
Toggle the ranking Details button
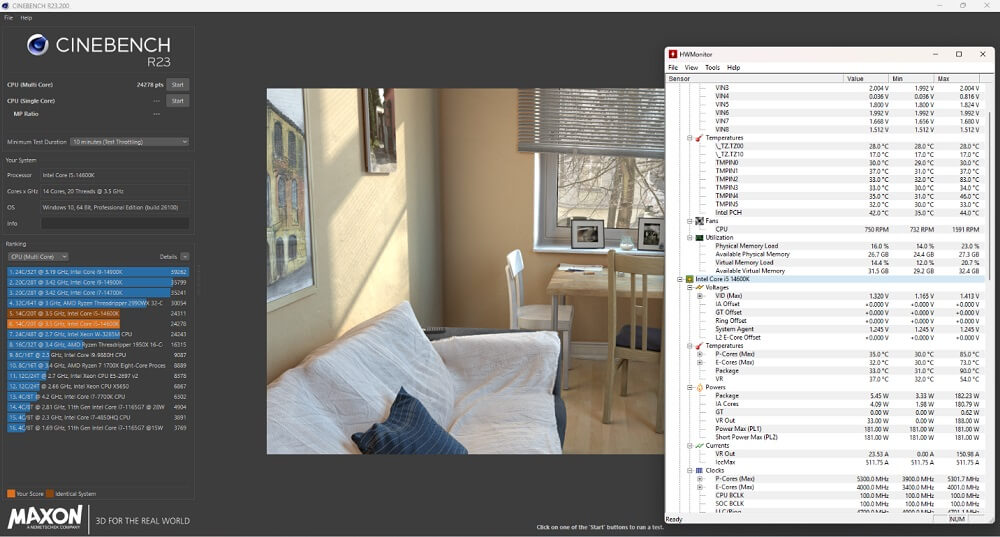coord(172,257)
